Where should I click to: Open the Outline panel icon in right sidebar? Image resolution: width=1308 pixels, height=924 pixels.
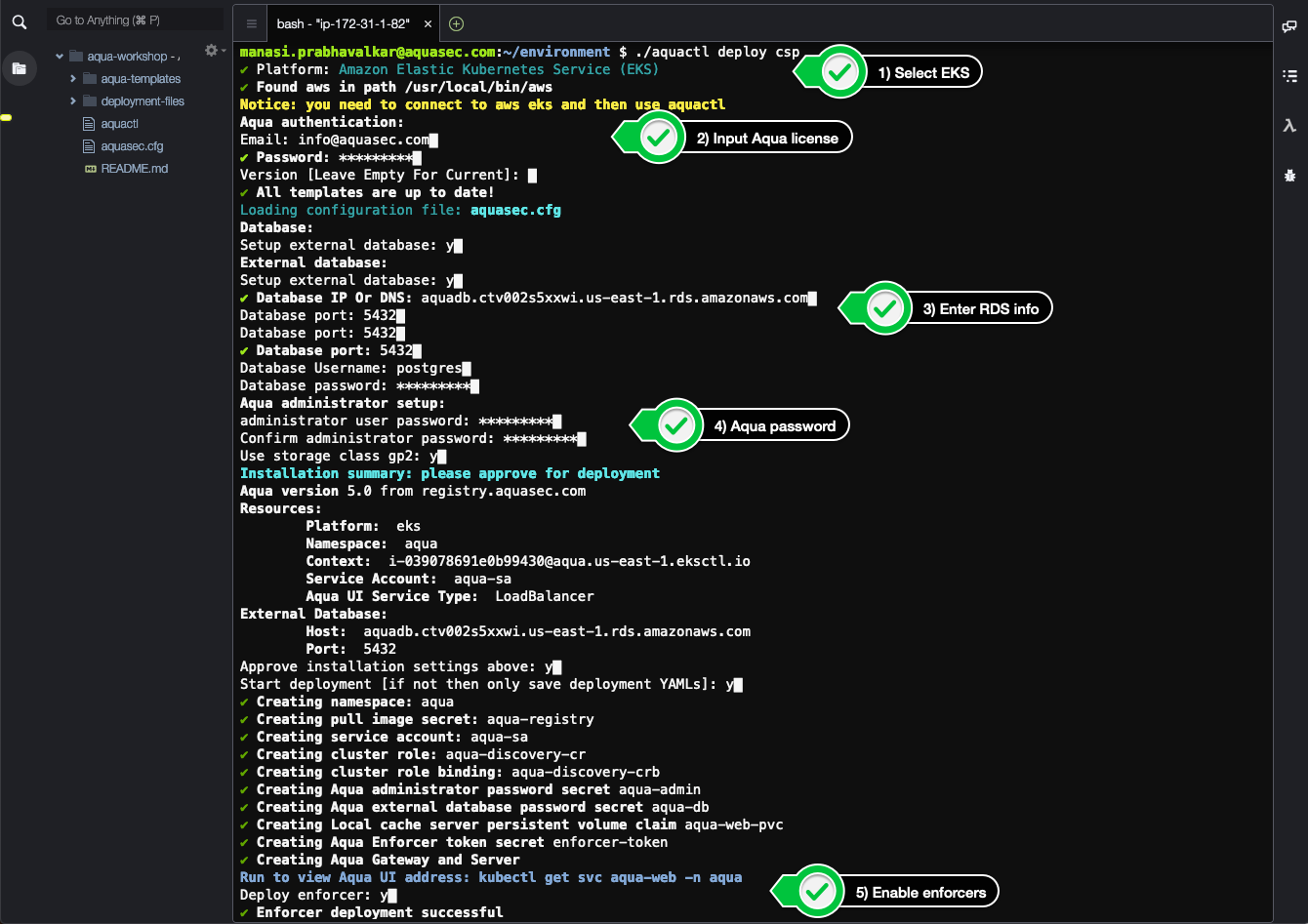click(x=1289, y=75)
